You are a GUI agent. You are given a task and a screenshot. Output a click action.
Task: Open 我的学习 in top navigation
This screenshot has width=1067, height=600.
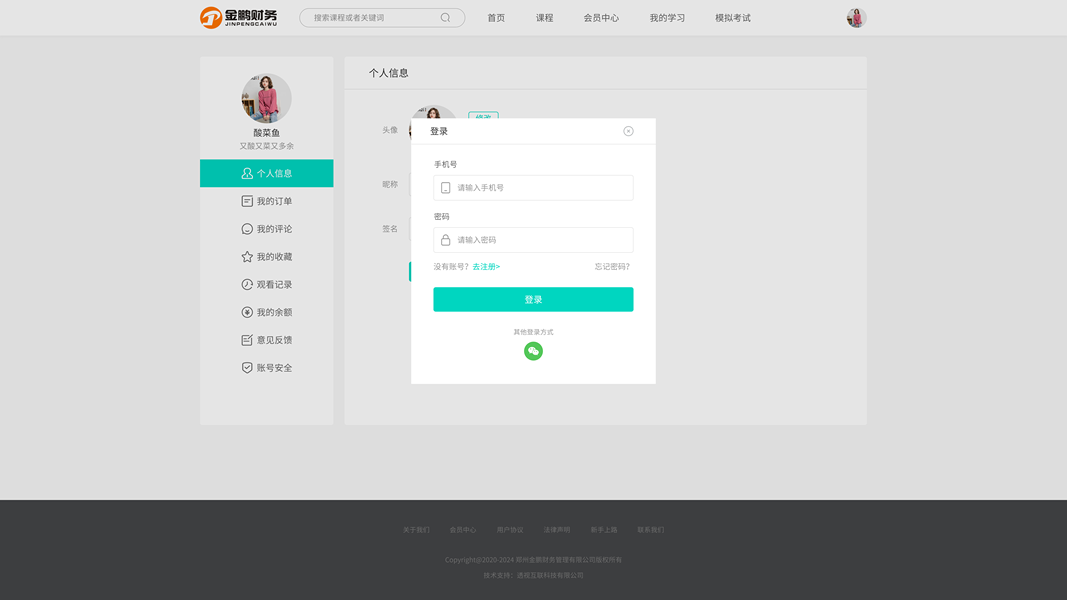click(x=667, y=18)
